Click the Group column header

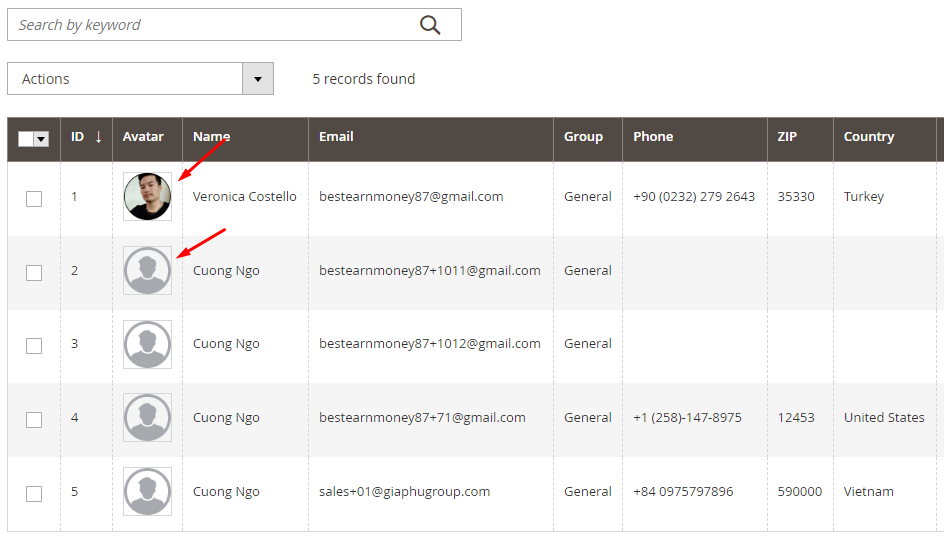[583, 137]
